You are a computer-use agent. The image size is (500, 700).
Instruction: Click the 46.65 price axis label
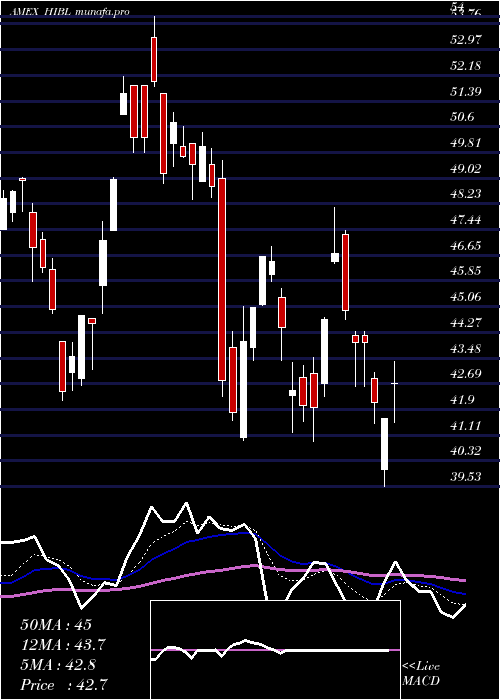466,246
